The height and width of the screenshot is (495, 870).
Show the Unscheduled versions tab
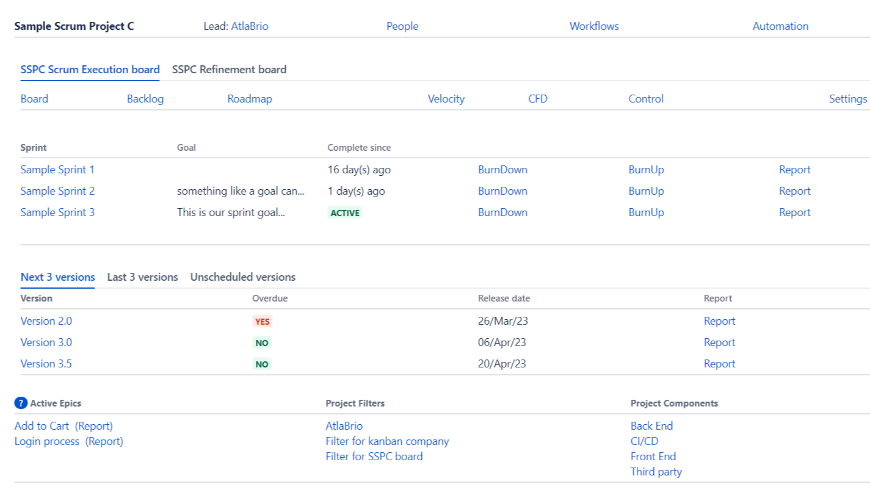(243, 277)
